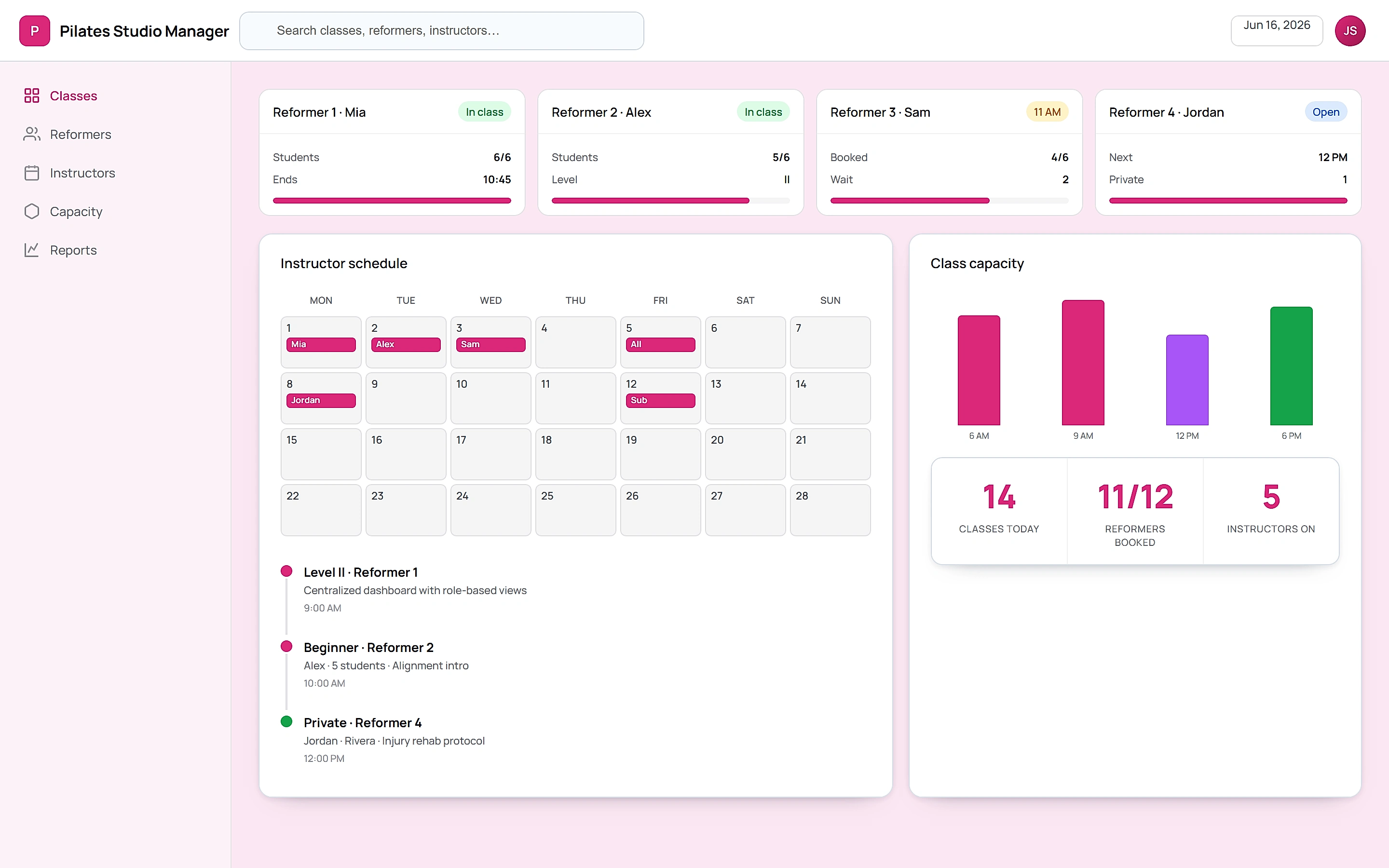This screenshot has width=1389, height=868.
Task: Click the Reformer 2 progress bar
Action: [x=670, y=200]
